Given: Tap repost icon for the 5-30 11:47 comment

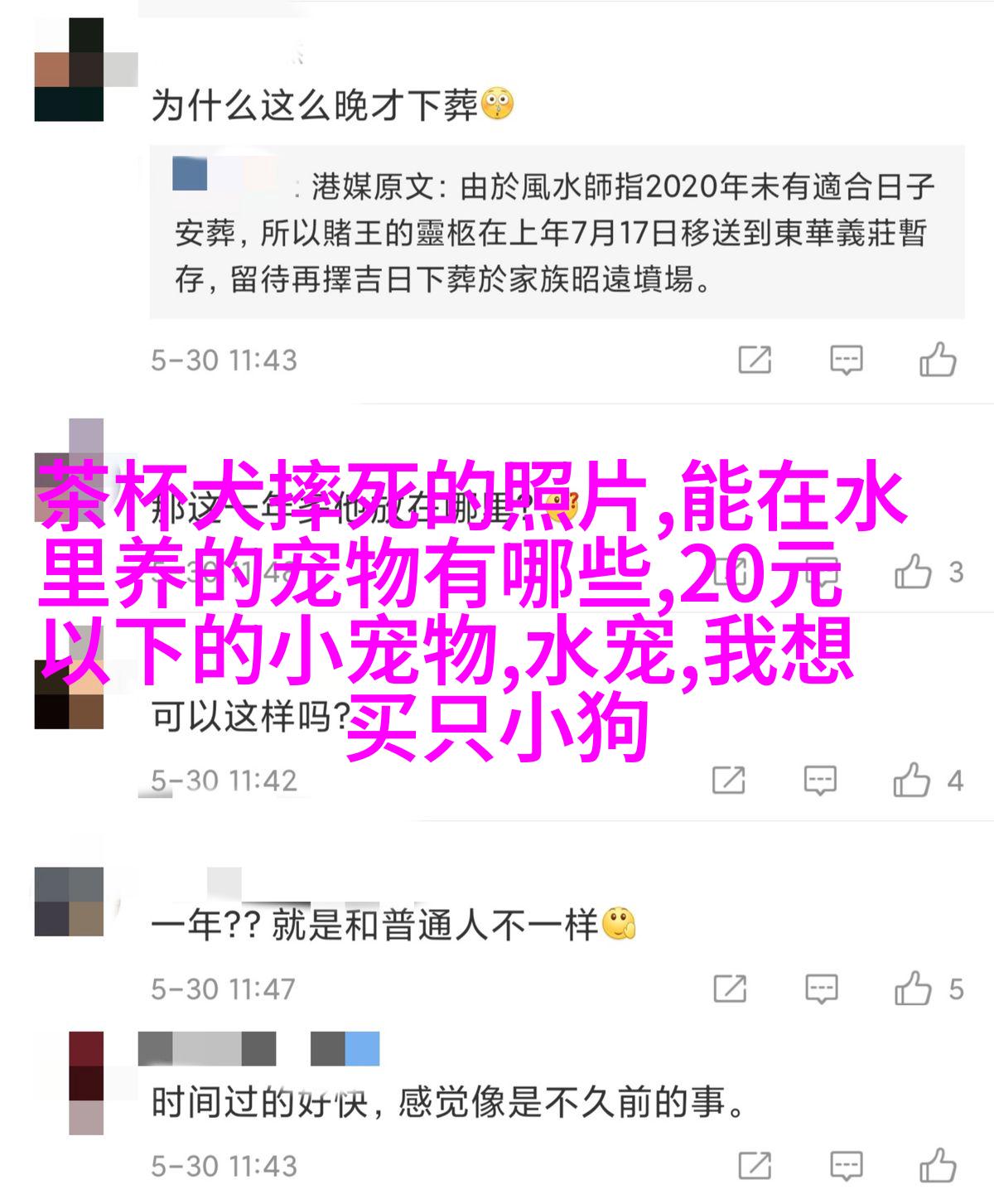Looking at the screenshot, I should pyautogui.click(x=729, y=989).
